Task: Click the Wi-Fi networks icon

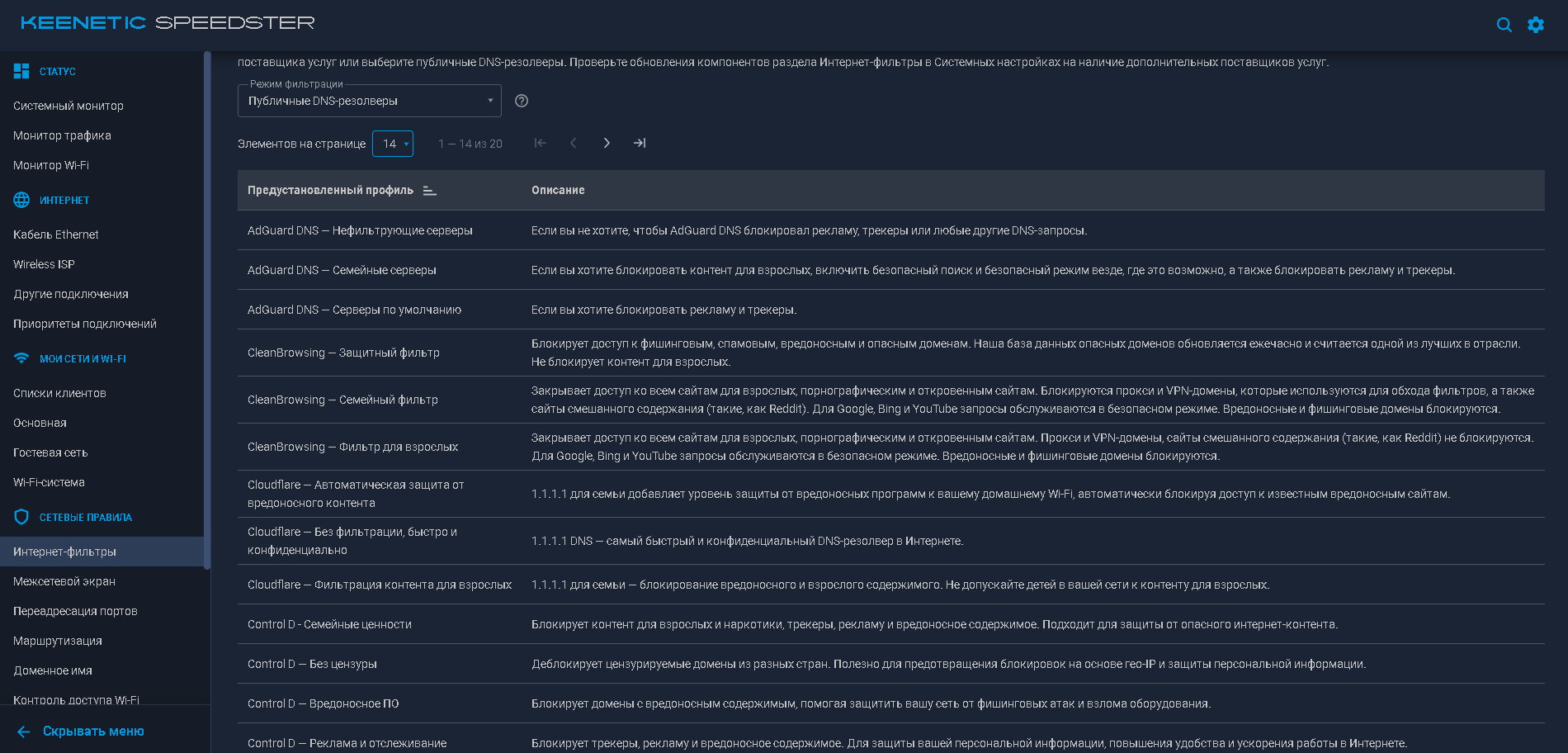Action: point(21,358)
